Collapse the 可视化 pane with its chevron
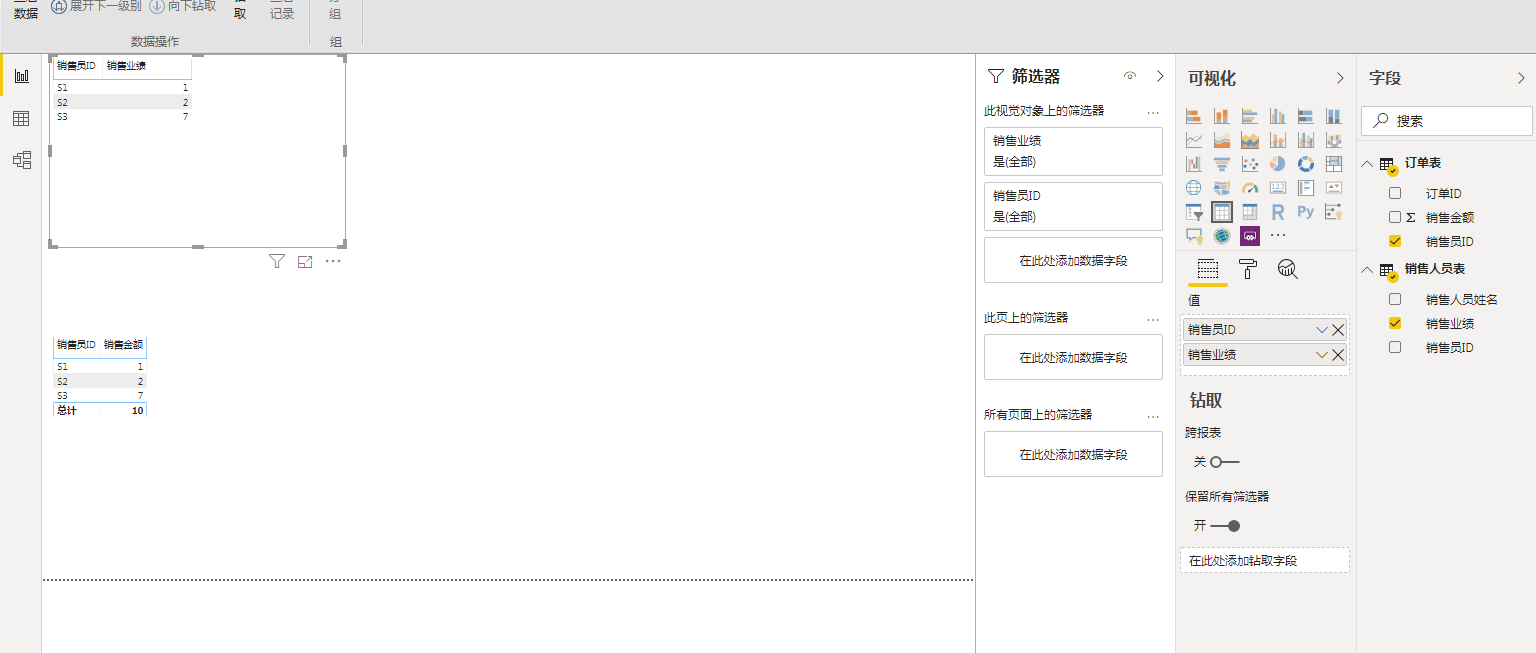Screen dimensions: 1536x653 click(x=1340, y=78)
